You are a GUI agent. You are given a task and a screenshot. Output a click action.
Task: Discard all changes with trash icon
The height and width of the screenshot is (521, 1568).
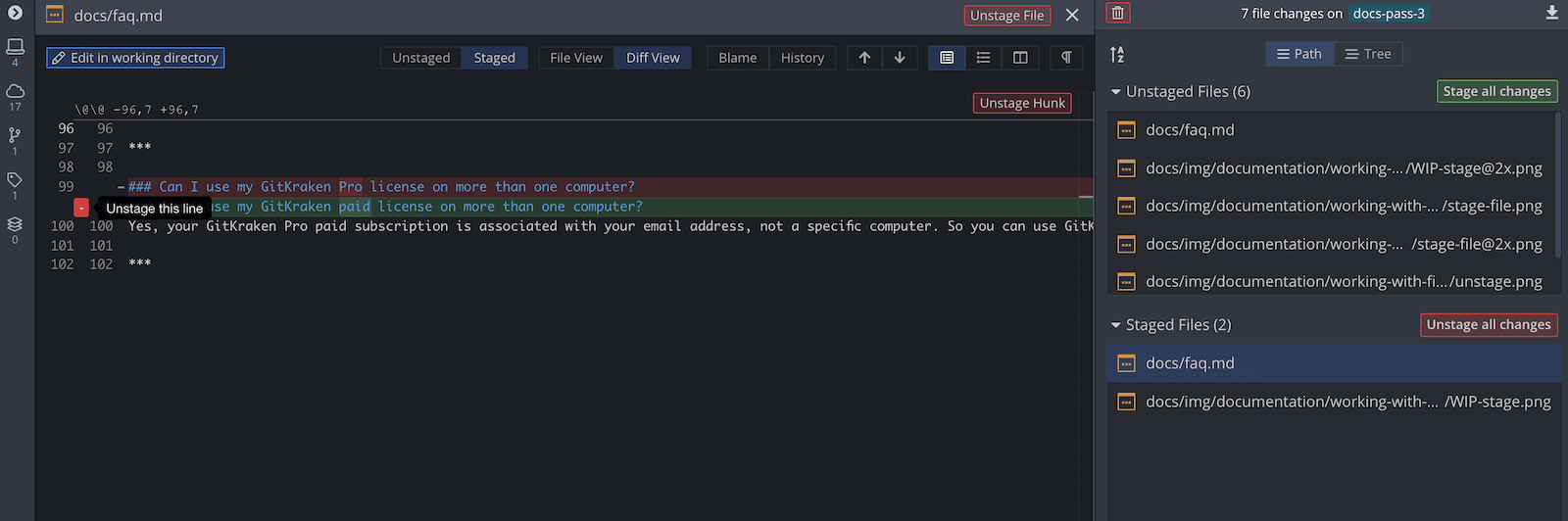click(x=1118, y=13)
